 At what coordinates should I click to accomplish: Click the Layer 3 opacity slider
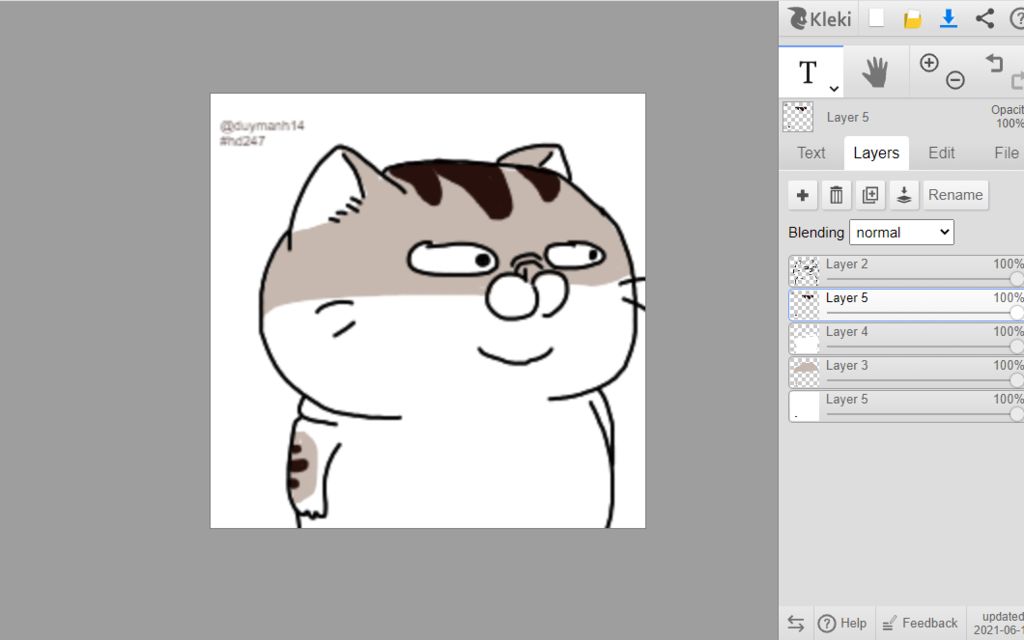pyautogui.click(x=923, y=381)
